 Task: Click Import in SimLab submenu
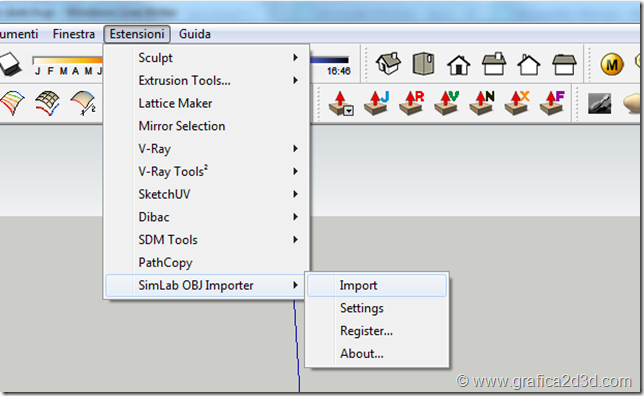377,285
